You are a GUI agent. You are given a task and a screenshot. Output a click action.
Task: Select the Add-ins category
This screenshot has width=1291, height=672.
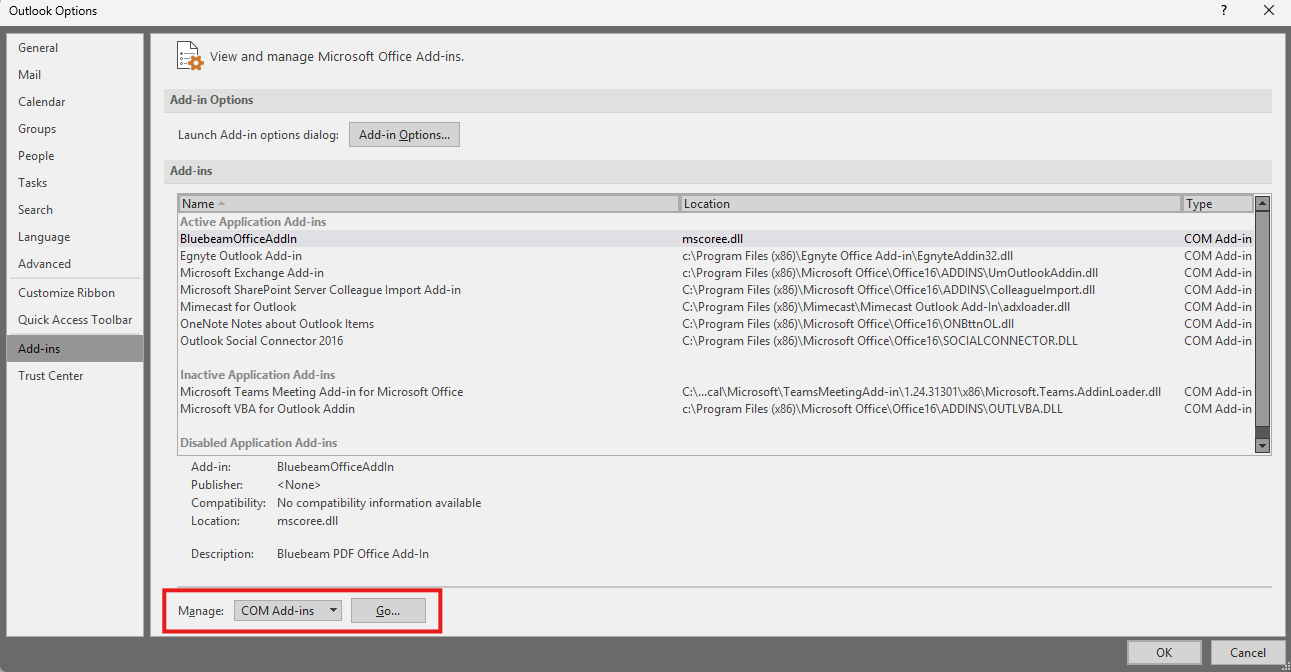tap(75, 349)
